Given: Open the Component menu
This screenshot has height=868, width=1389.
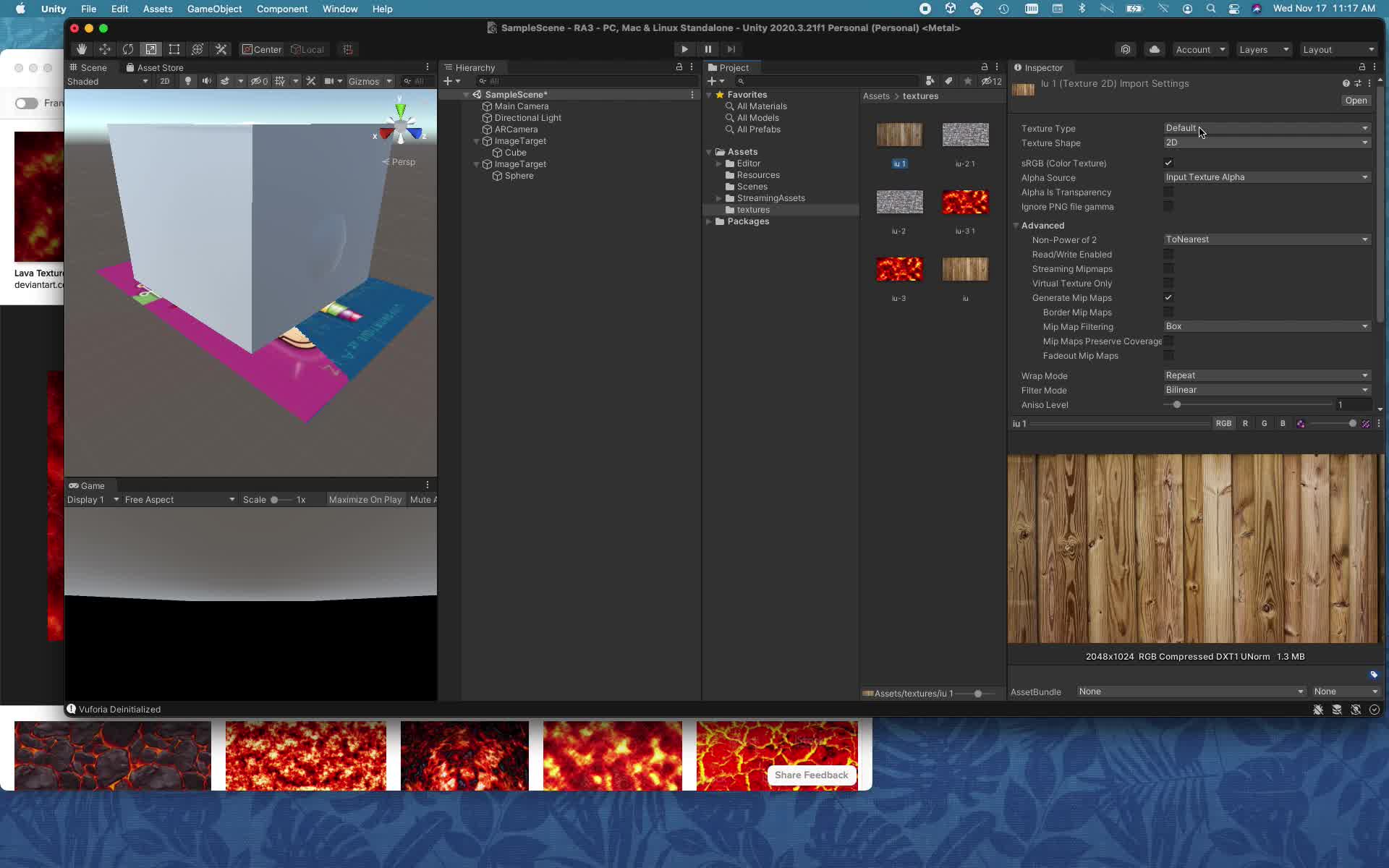Looking at the screenshot, I should 282,9.
